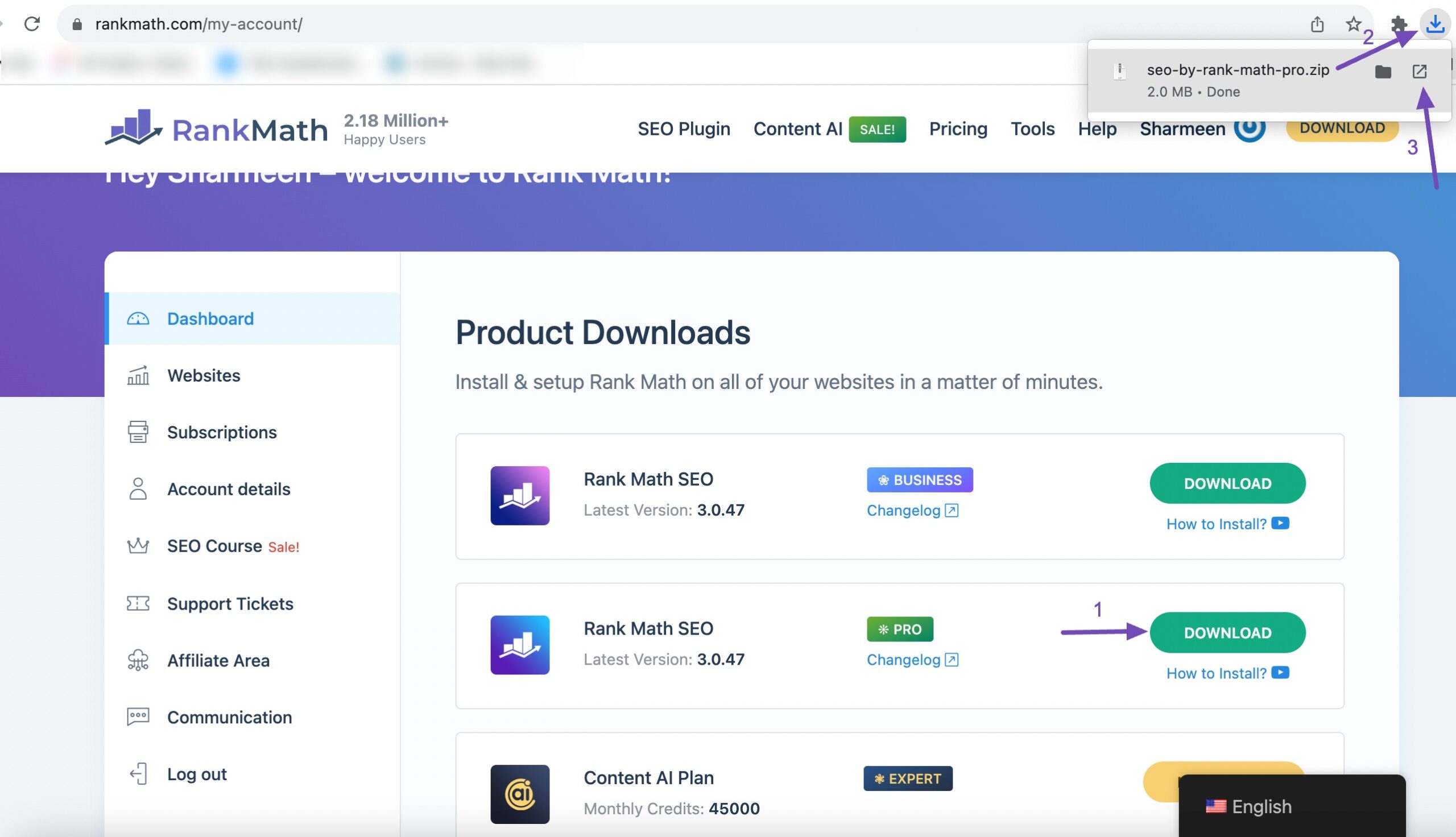Scroll down to Content AI Plan section
This screenshot has width=1456, height=837.
(x=648, y=779)
